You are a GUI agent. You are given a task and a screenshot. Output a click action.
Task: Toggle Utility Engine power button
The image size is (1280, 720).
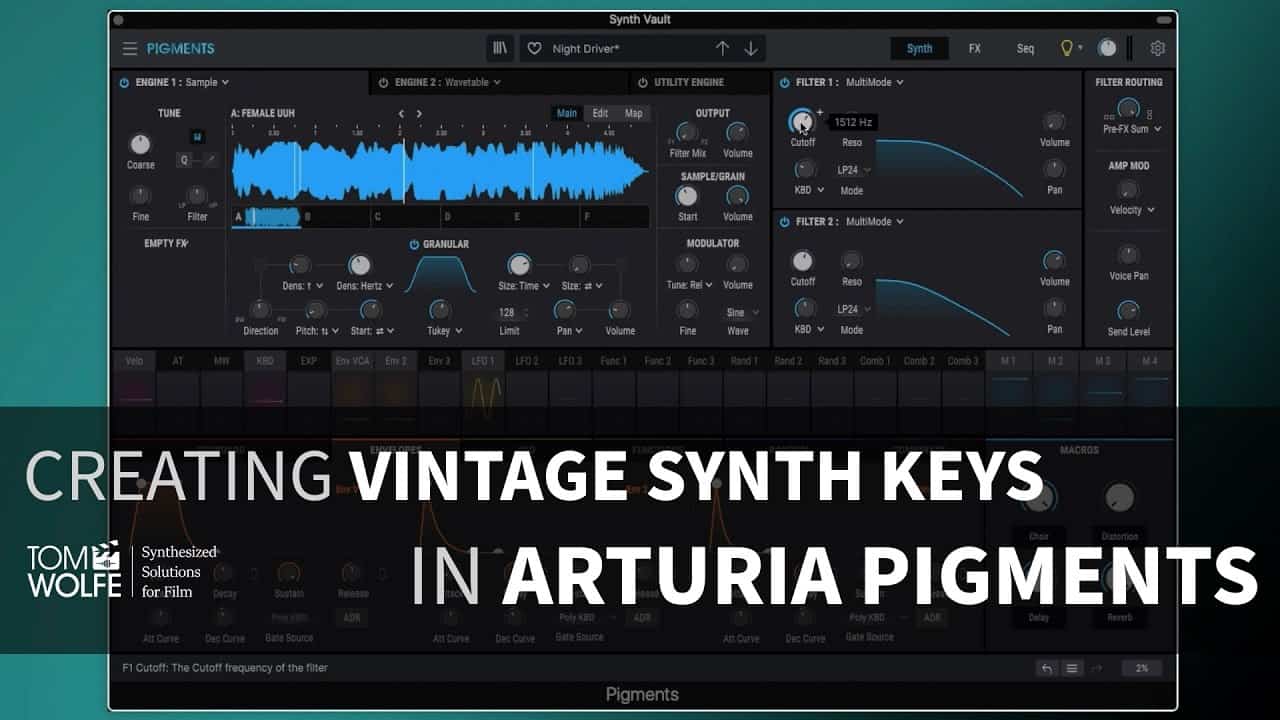click(x=642, y=82)
